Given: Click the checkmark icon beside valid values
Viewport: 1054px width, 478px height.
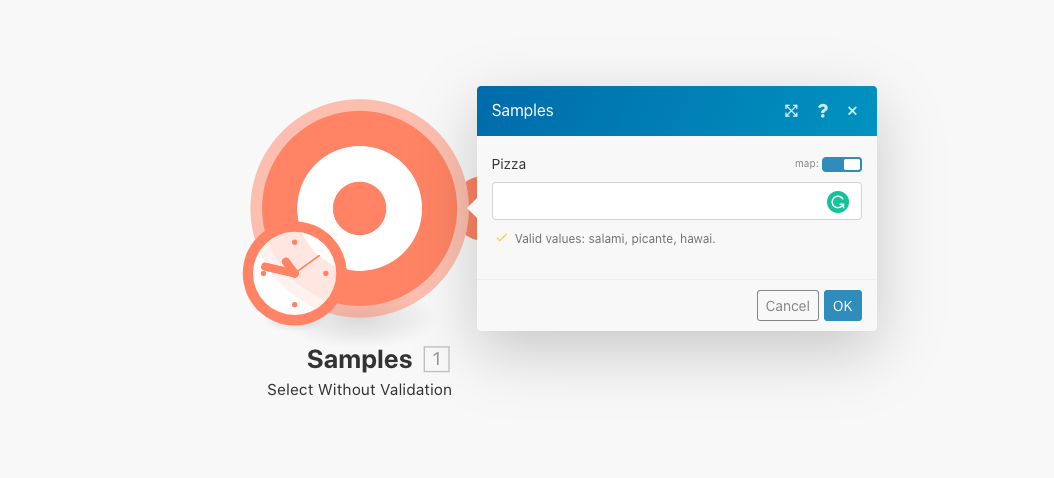Looking at the screenshot, I should (x=502, y=239).
